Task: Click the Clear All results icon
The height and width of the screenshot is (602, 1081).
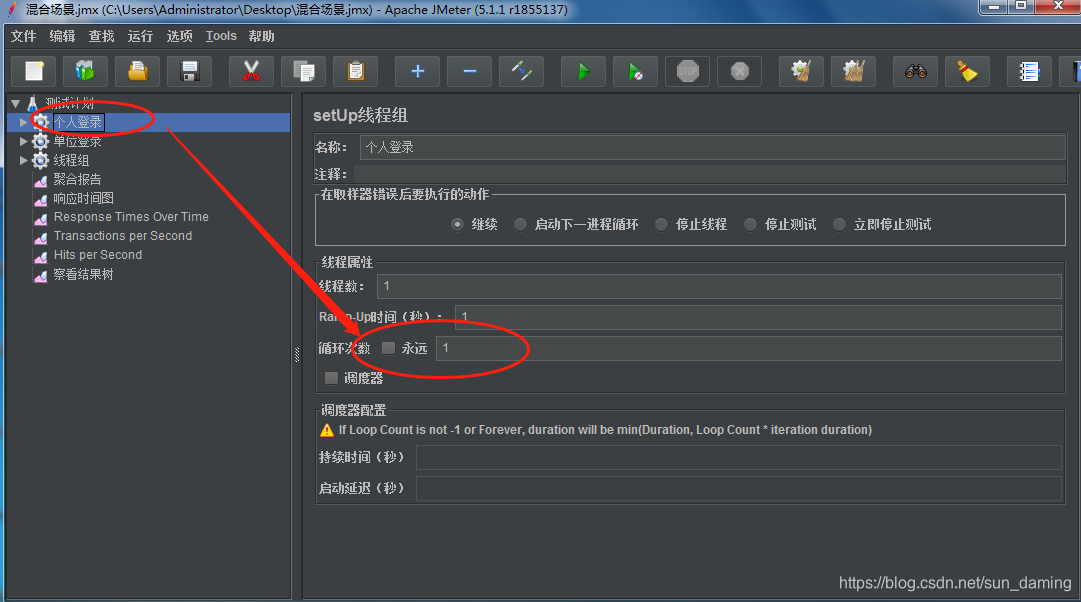Action: pyautogui.click(x=853, y=71)
